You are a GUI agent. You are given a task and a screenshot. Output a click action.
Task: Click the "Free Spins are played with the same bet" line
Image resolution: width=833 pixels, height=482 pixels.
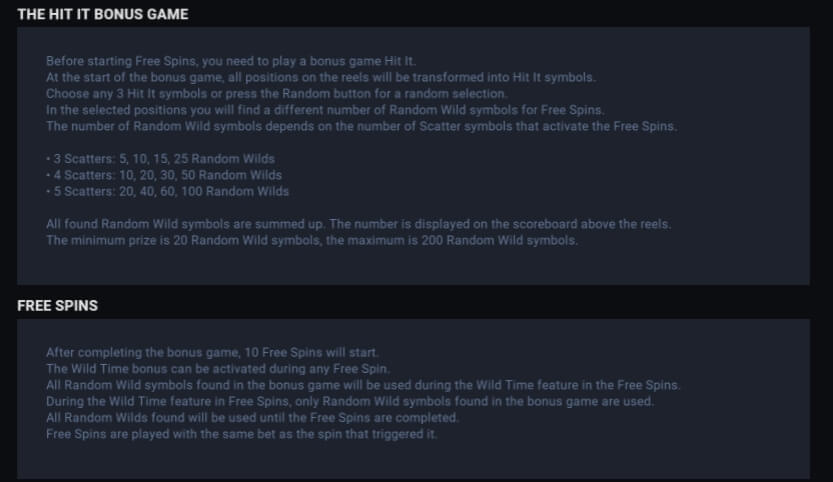point(241,434)
